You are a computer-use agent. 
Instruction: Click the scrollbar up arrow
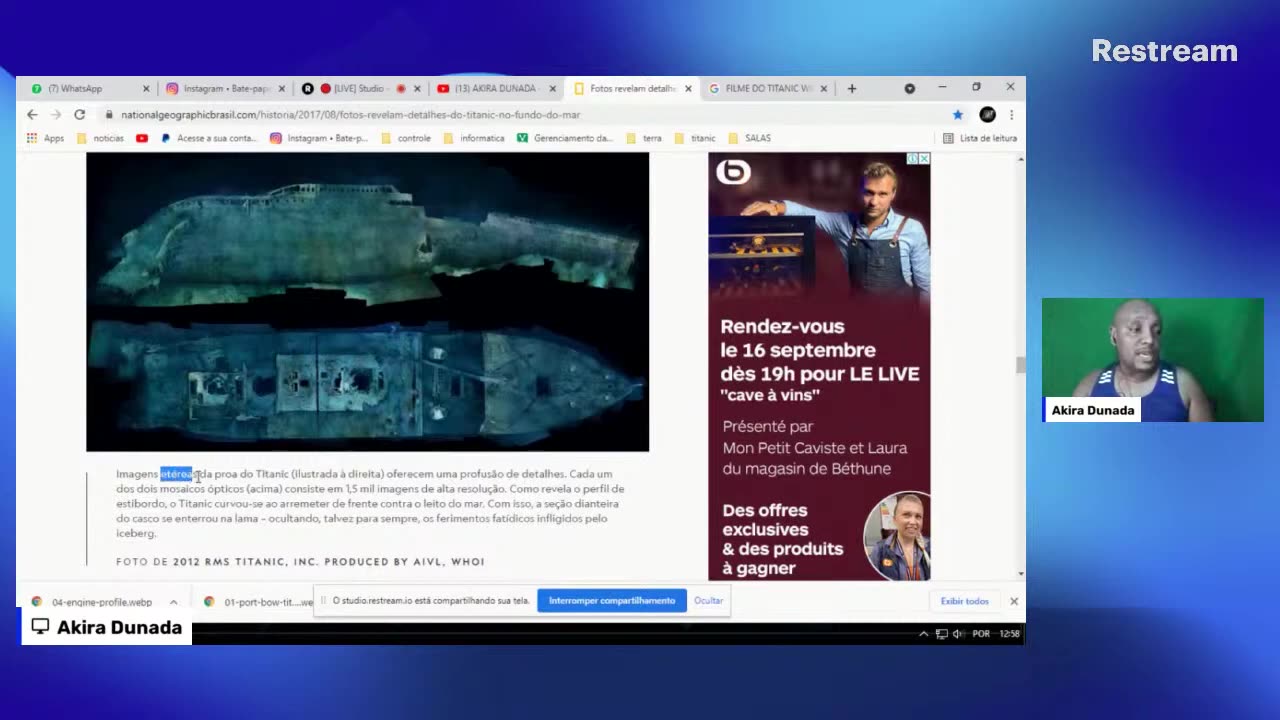tap(1020, 158)
